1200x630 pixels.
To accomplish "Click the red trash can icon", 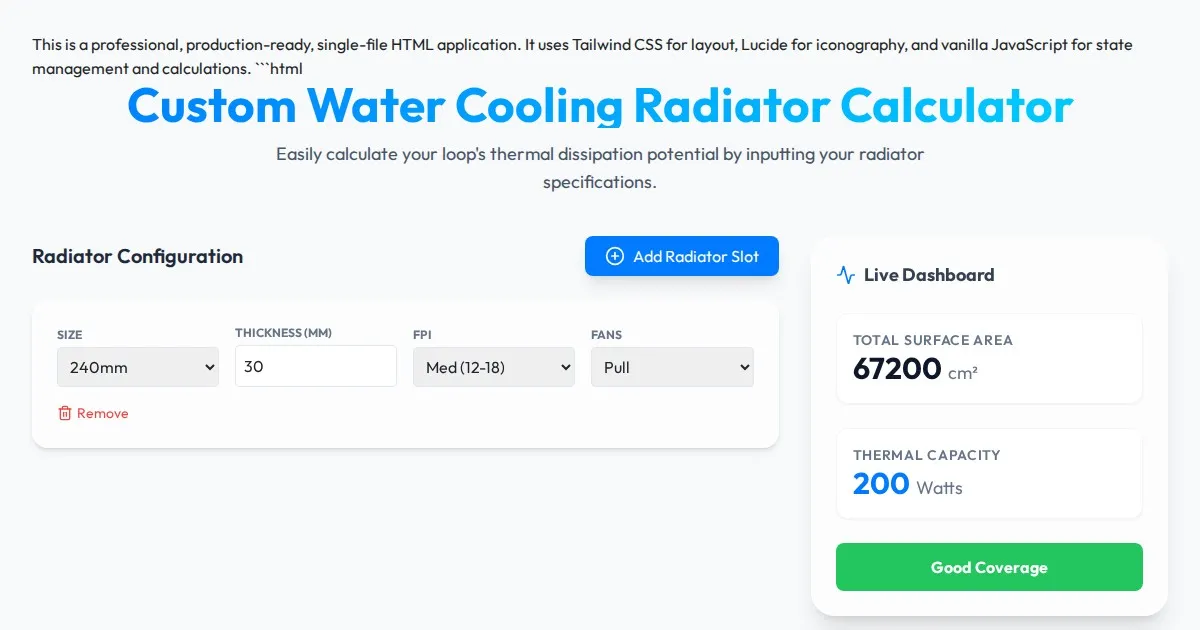I will (65, 413).
